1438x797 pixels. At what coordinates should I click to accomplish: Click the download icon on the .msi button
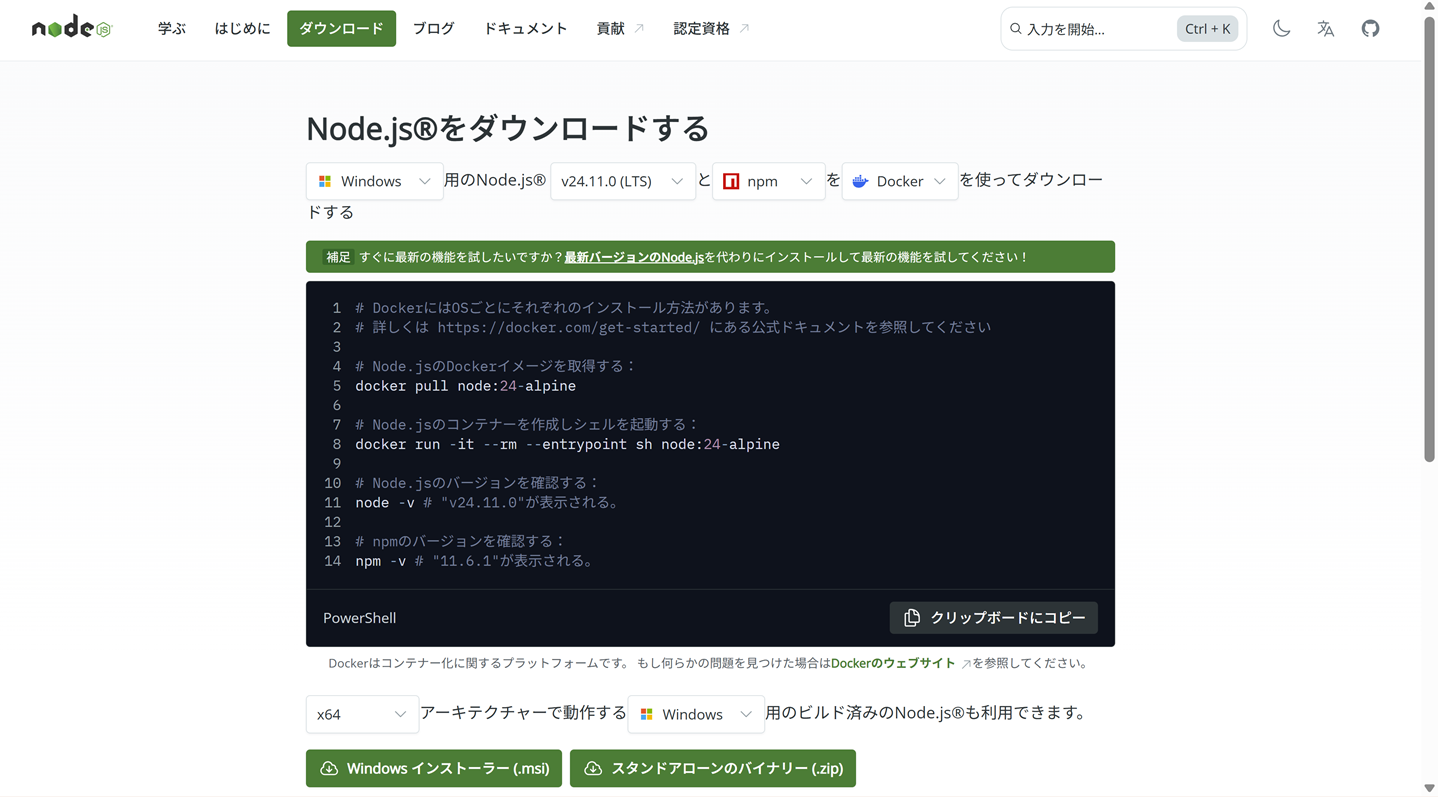click(x=328, y=768)
